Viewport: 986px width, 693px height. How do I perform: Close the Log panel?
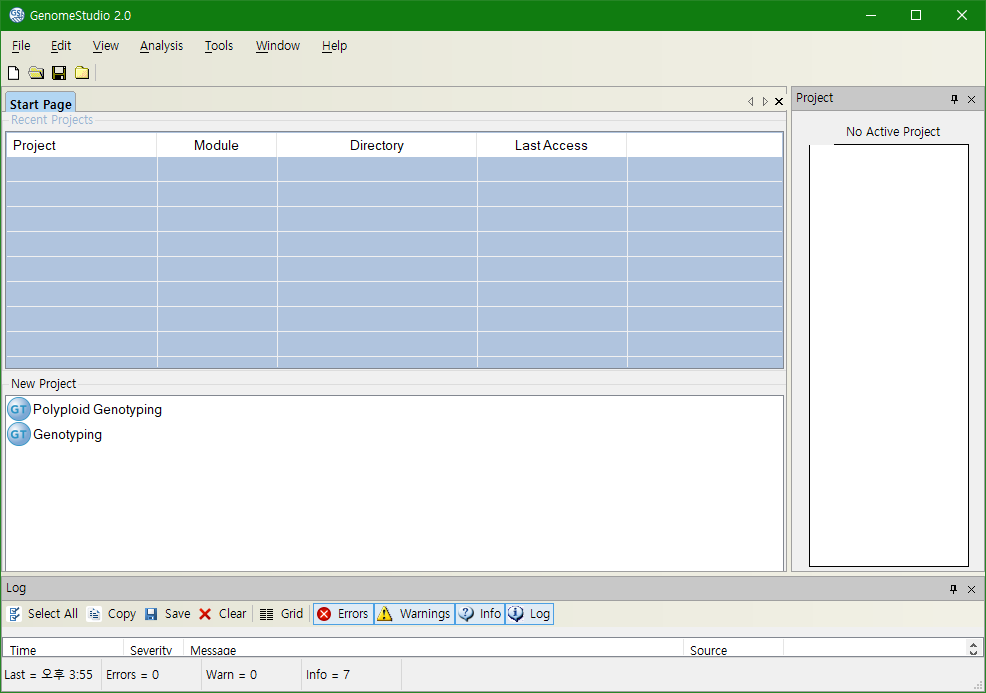tap(972, 589)
